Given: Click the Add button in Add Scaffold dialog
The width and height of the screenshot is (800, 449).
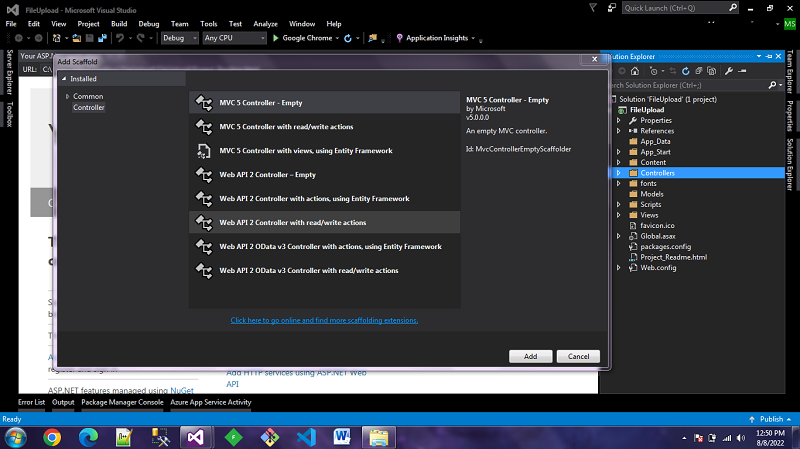Looking at the screenshot, I should [530, 356].
